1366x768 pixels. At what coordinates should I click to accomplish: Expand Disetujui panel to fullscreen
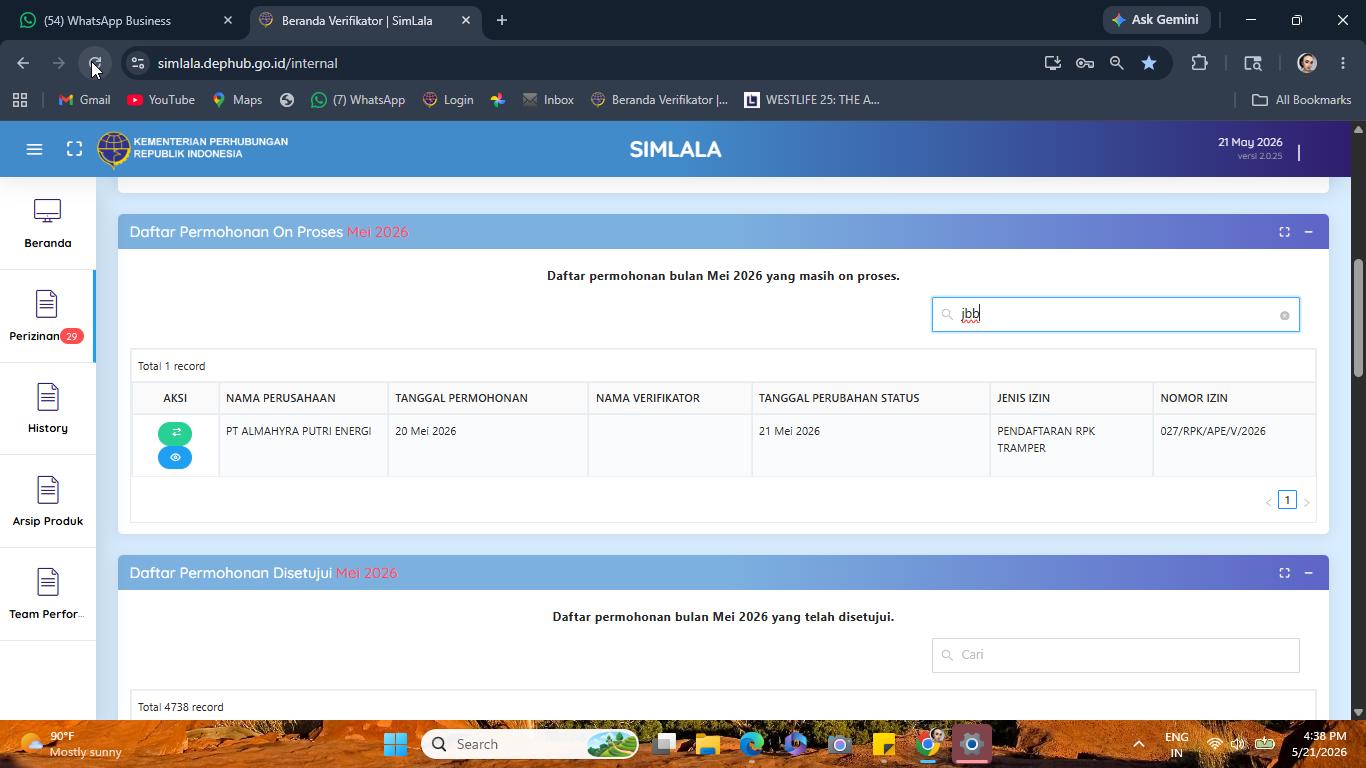click(x=1284, y=573)
